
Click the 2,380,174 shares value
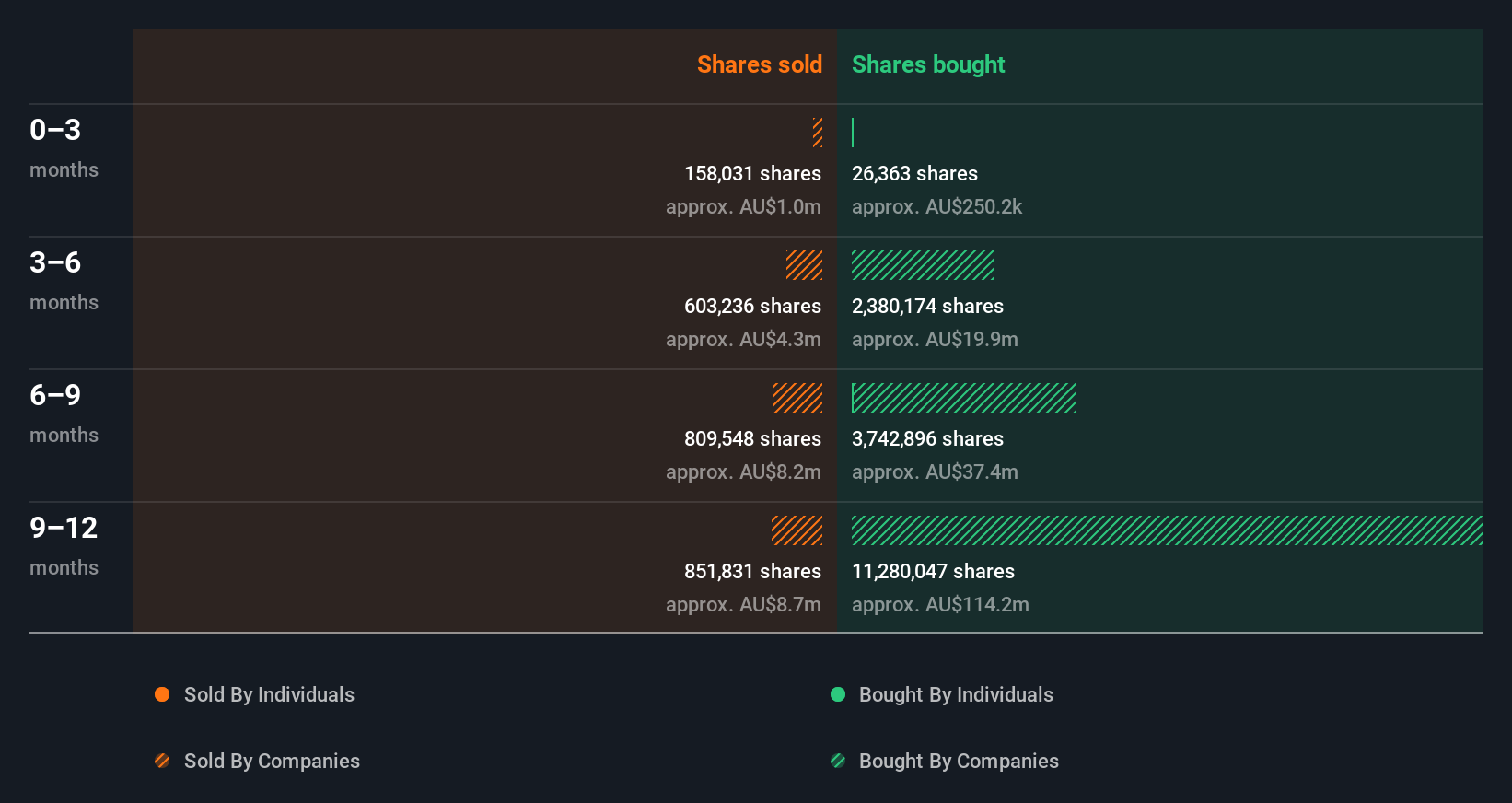[927, 306]
